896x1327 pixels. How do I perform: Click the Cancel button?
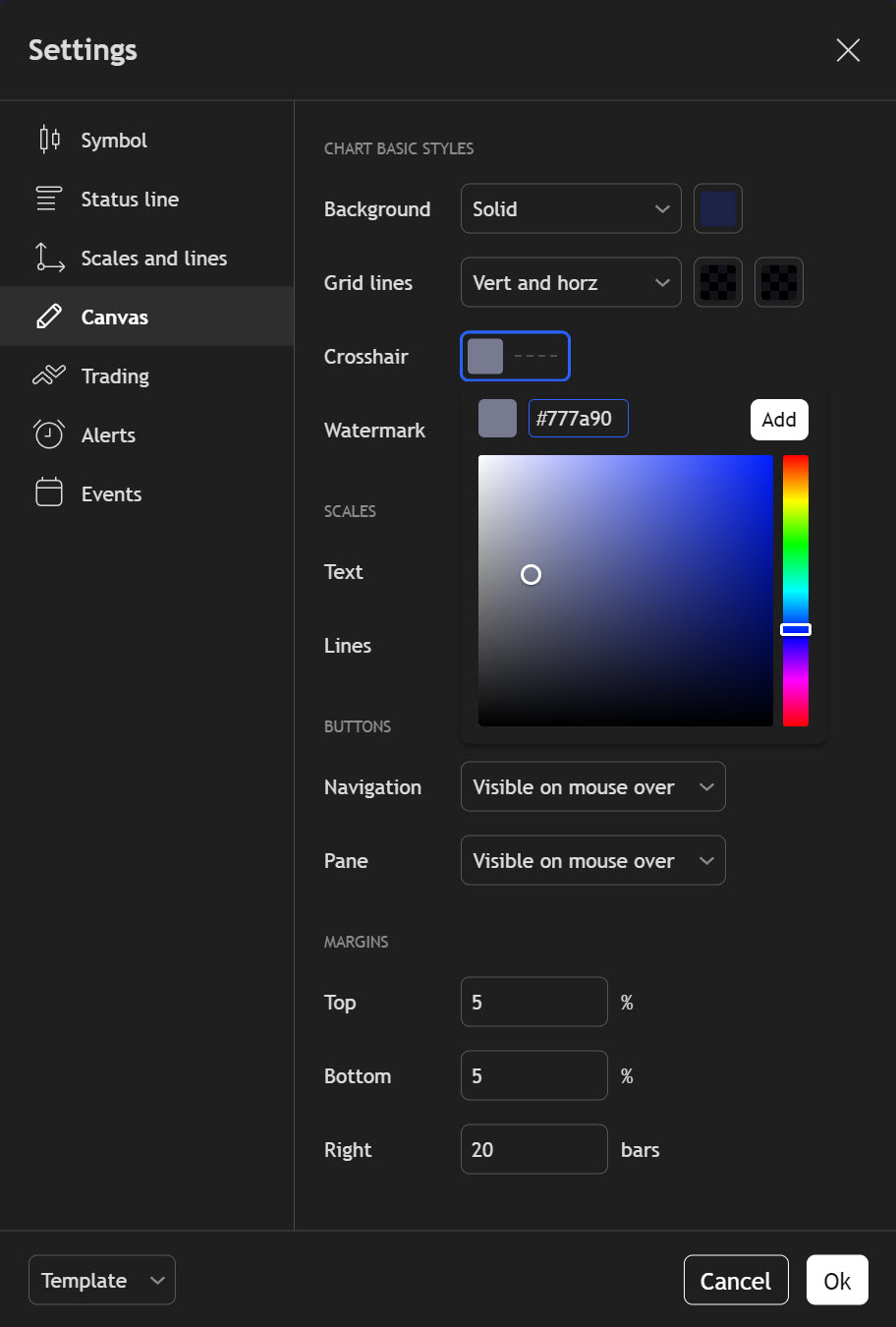[735, 1280]
